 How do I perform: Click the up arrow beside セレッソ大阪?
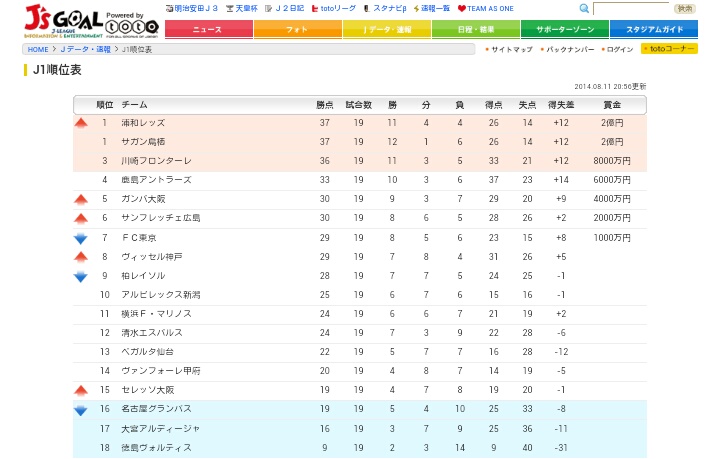coord(81,390)
